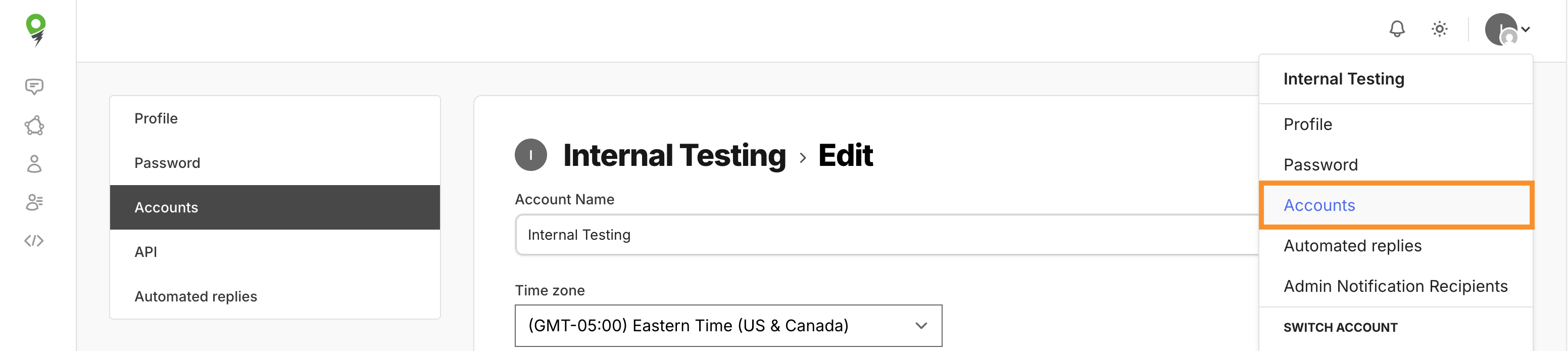Open the network nodes icon in the sidebar
This screenshot has height=351, width=1568.
tap(34, 125)
